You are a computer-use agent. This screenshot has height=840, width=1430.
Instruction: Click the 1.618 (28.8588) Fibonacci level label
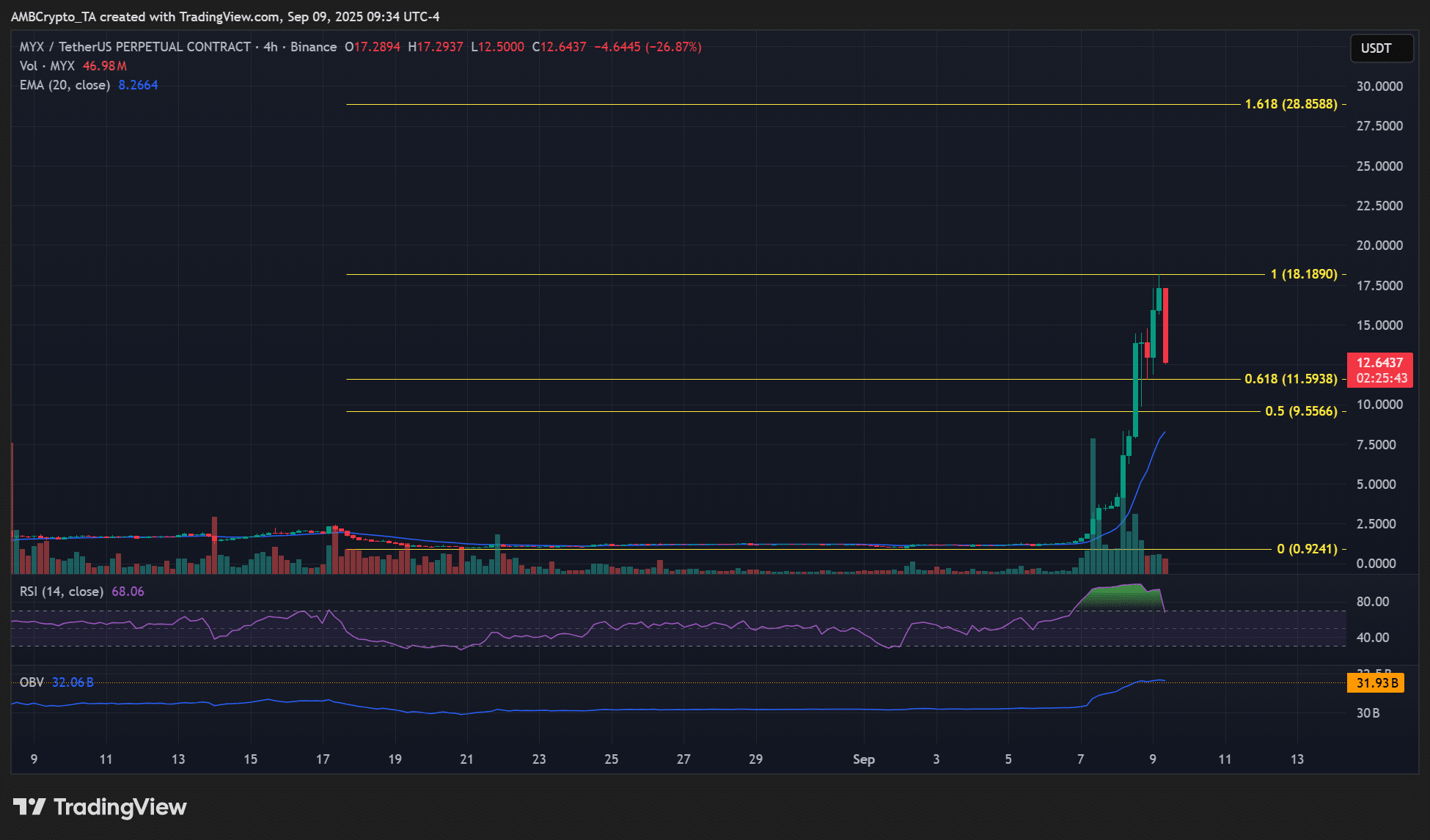click(x=1291, y=104)
